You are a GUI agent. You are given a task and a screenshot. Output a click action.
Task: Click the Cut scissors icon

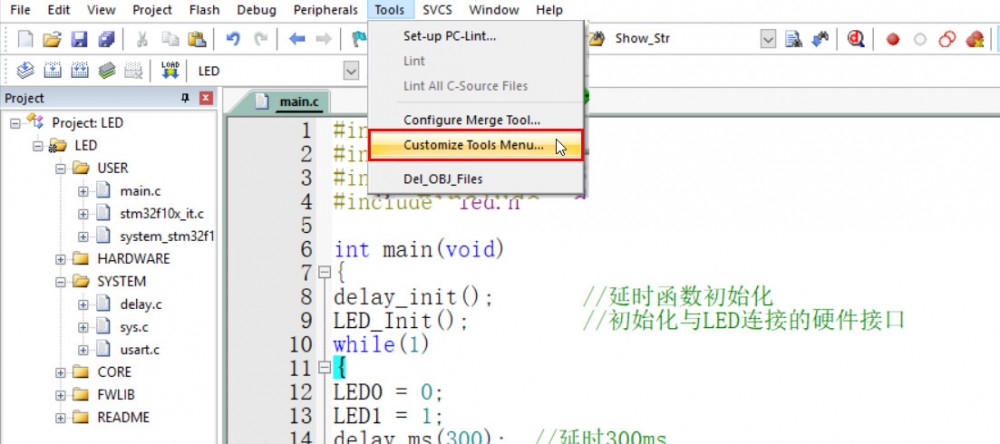[142, 39]
